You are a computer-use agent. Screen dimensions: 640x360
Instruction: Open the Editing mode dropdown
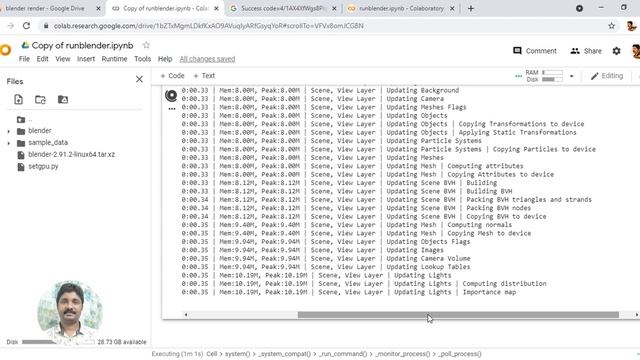(x=607, y=76)
